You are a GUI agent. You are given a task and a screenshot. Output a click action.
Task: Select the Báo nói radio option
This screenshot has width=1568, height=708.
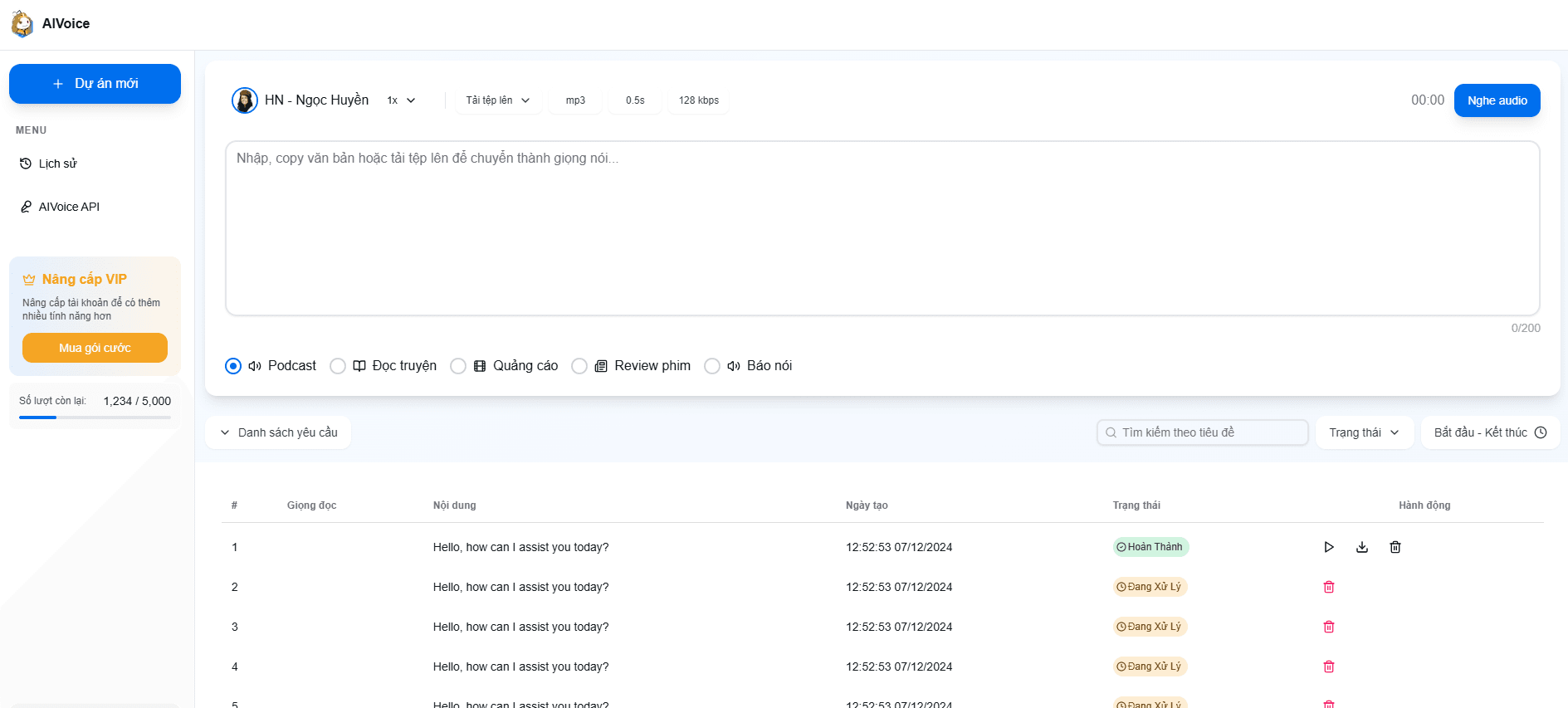tap(712, 366)
